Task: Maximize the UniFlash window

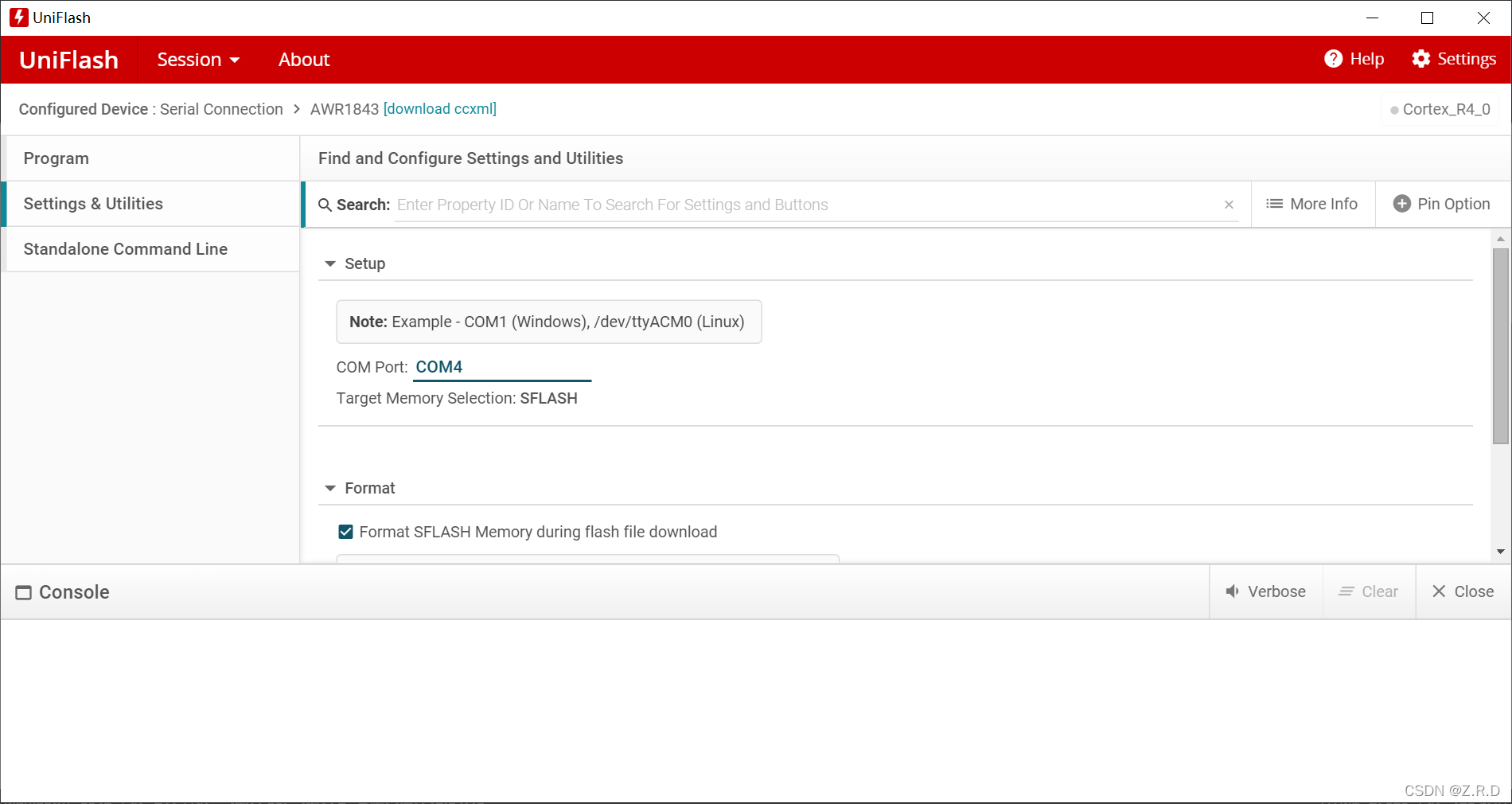Action: click(1428, 18)
